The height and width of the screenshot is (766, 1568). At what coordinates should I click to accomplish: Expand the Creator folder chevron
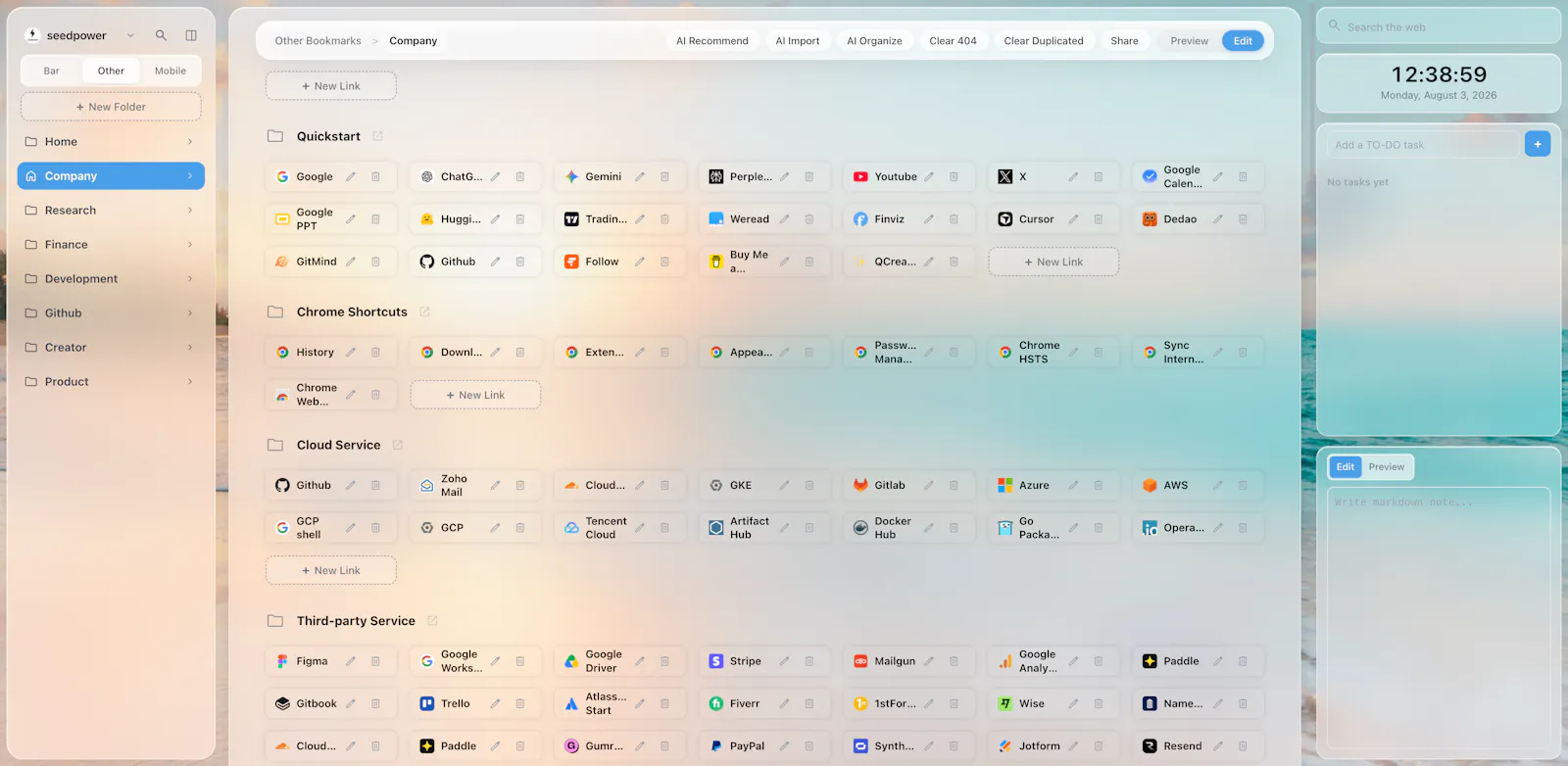(x=190, y=348)
